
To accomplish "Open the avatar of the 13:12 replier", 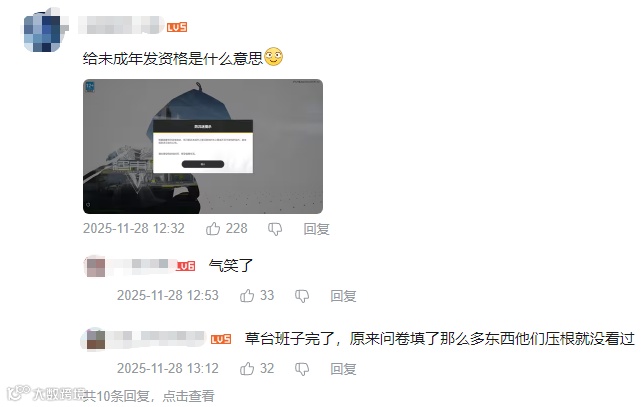I will [95, 339].
